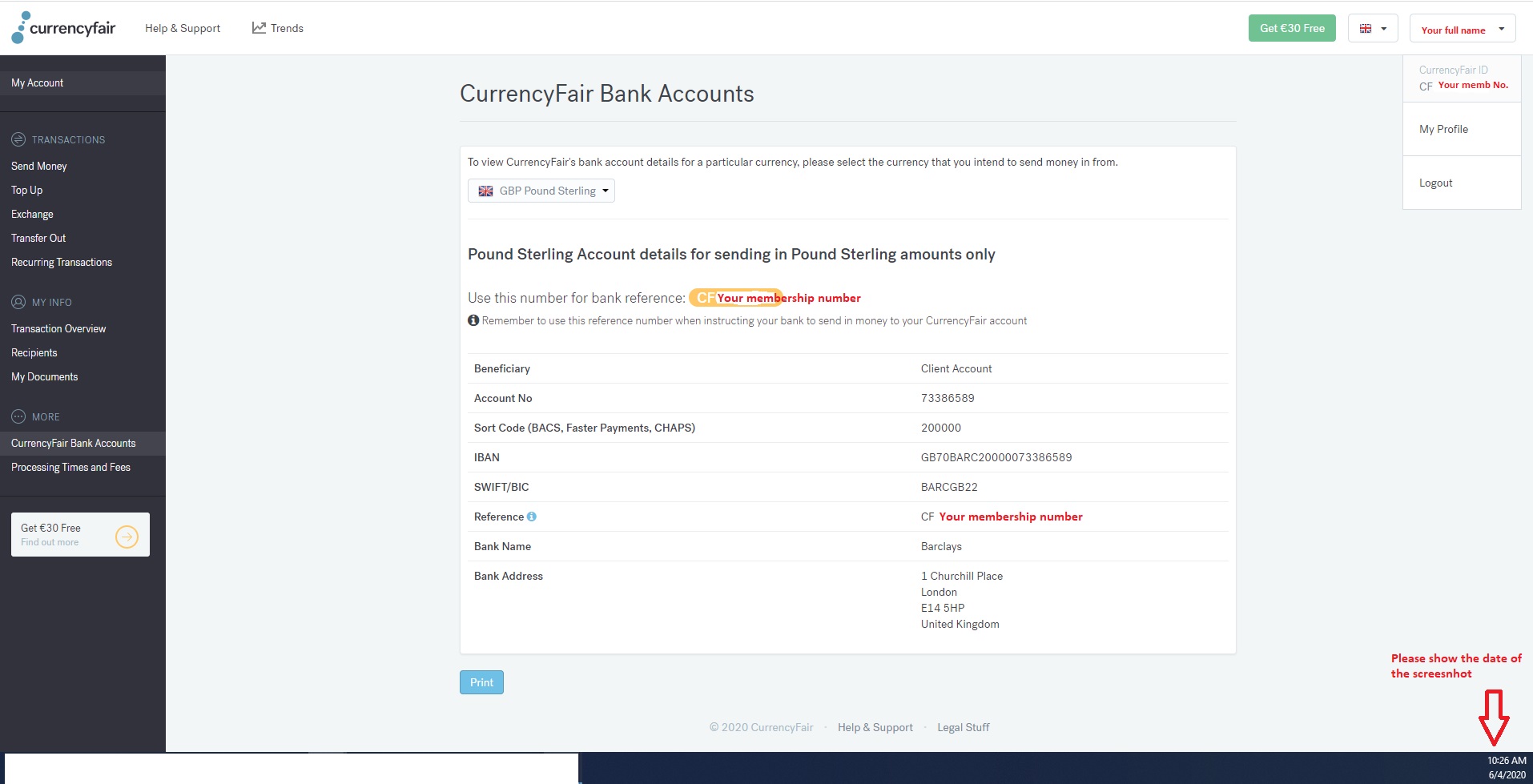Click the IBAN value GB70BARC20000073386589
The image size is (1533, 784).
pyautogui.click(x=996, y=457)
